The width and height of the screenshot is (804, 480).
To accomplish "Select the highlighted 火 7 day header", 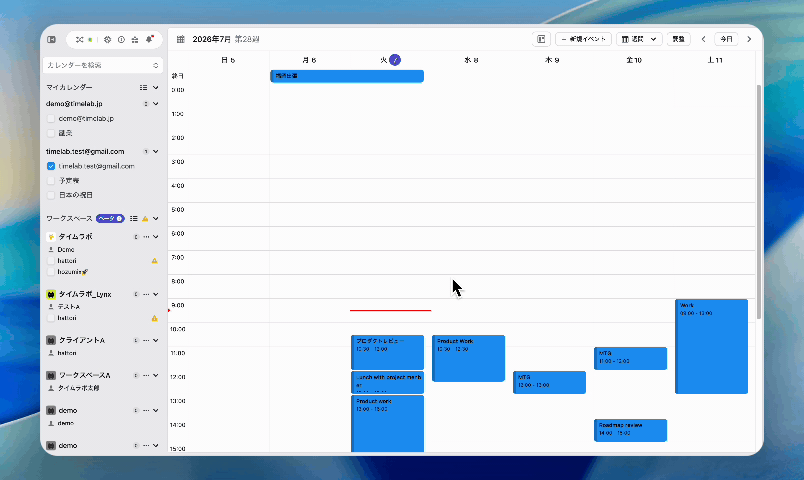I will point(390,60).
